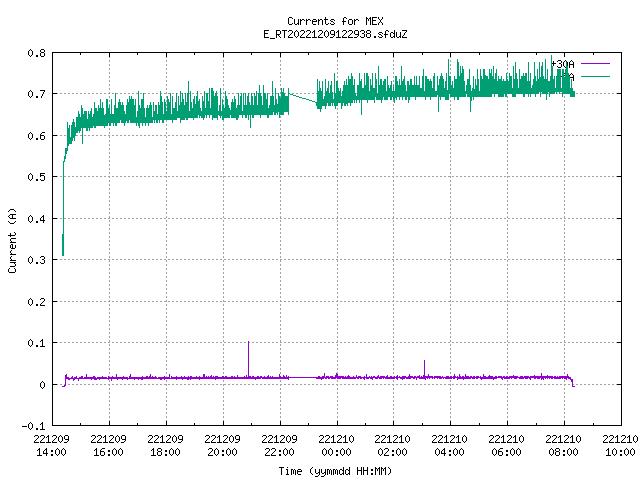Click the "221209 20:00" x-axis tick label
The height and width of the screenshot is (480, 640).
(x=222, y=446)
